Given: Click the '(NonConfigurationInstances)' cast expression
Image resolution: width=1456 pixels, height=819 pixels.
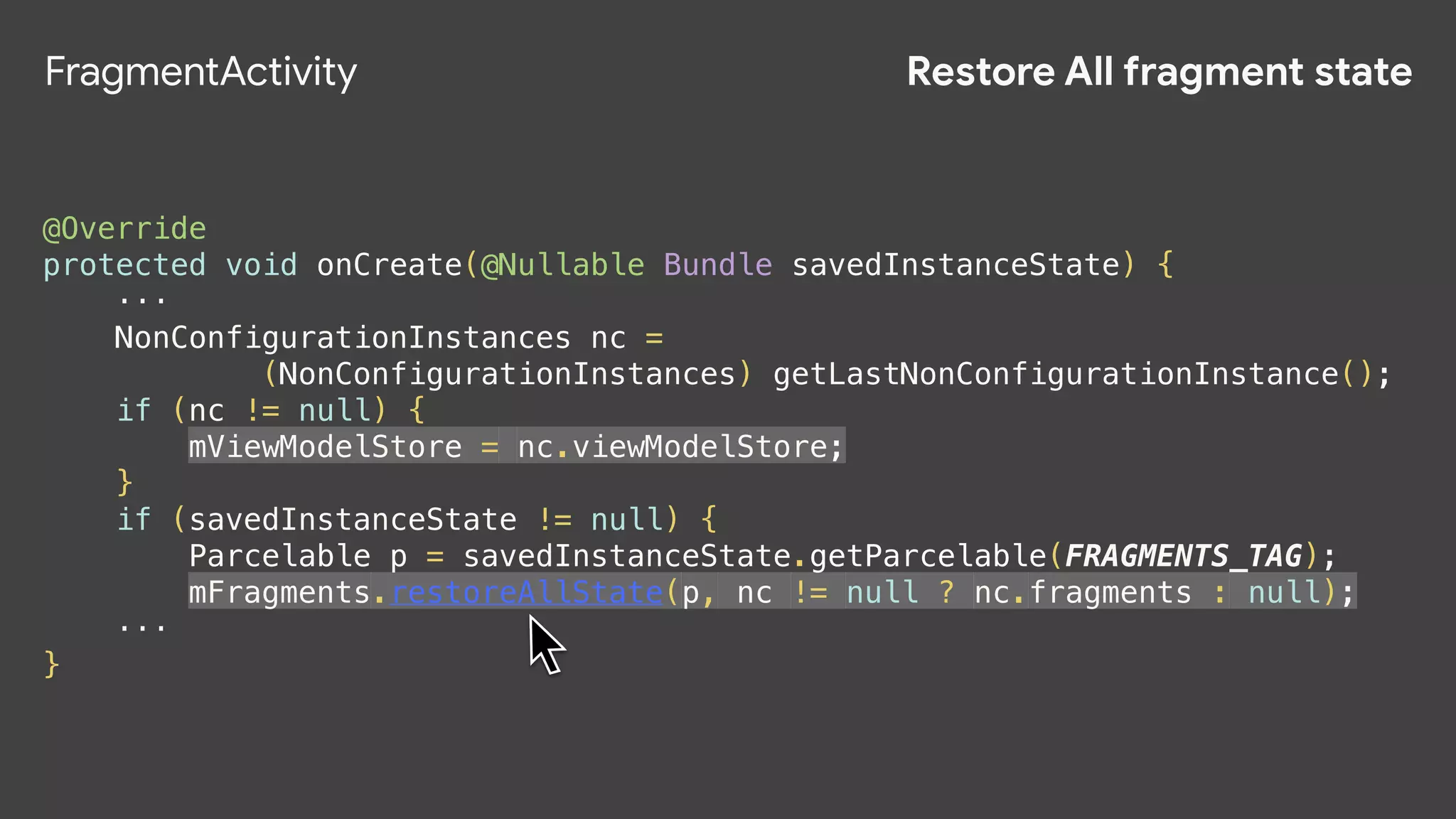Looking at the screenshot, I should pyautogui.click(x=508, y=374).
